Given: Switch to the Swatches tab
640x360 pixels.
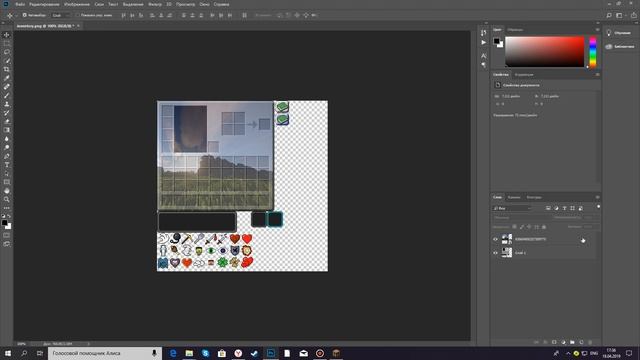Looking at the screenshot, I should pyautogui.click(x=515, y=29).
